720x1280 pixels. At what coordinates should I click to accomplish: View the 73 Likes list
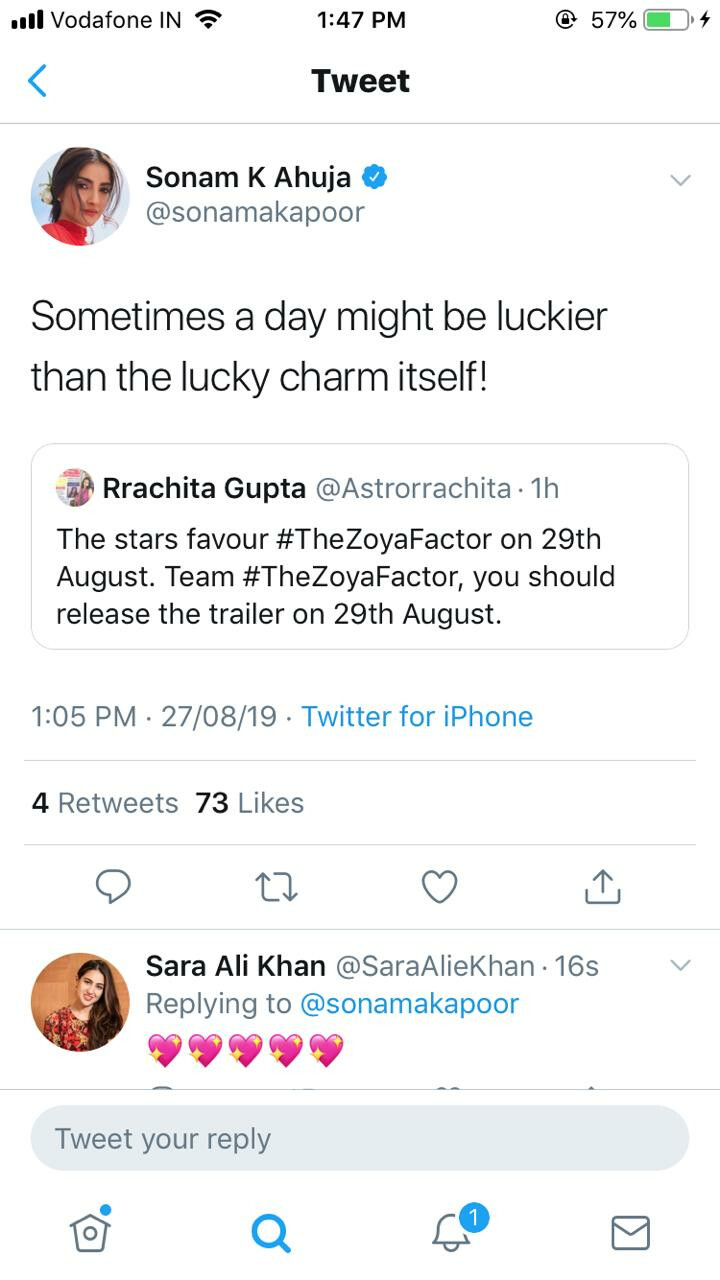point(250,803)
